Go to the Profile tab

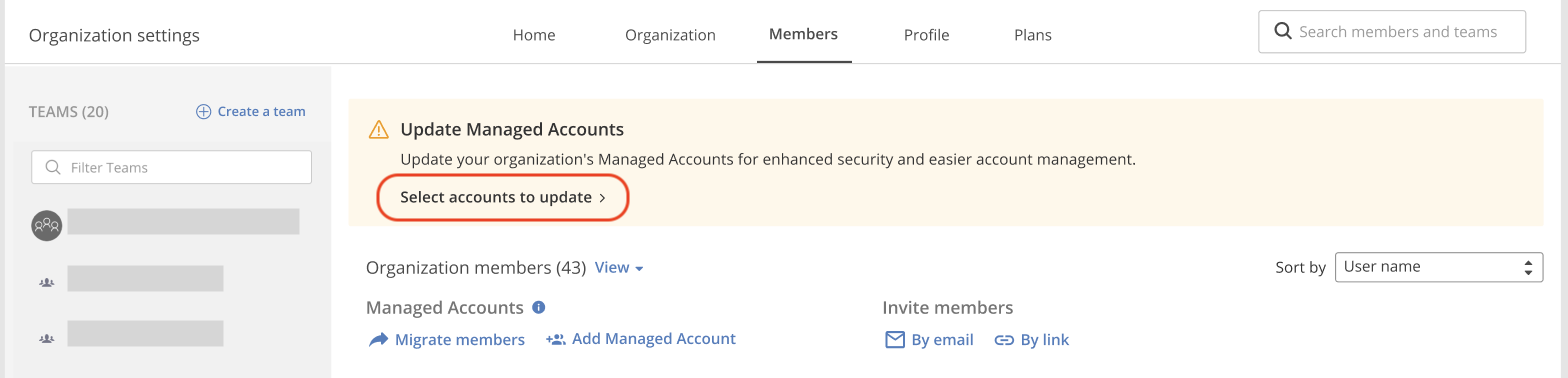tap(926, 35)
